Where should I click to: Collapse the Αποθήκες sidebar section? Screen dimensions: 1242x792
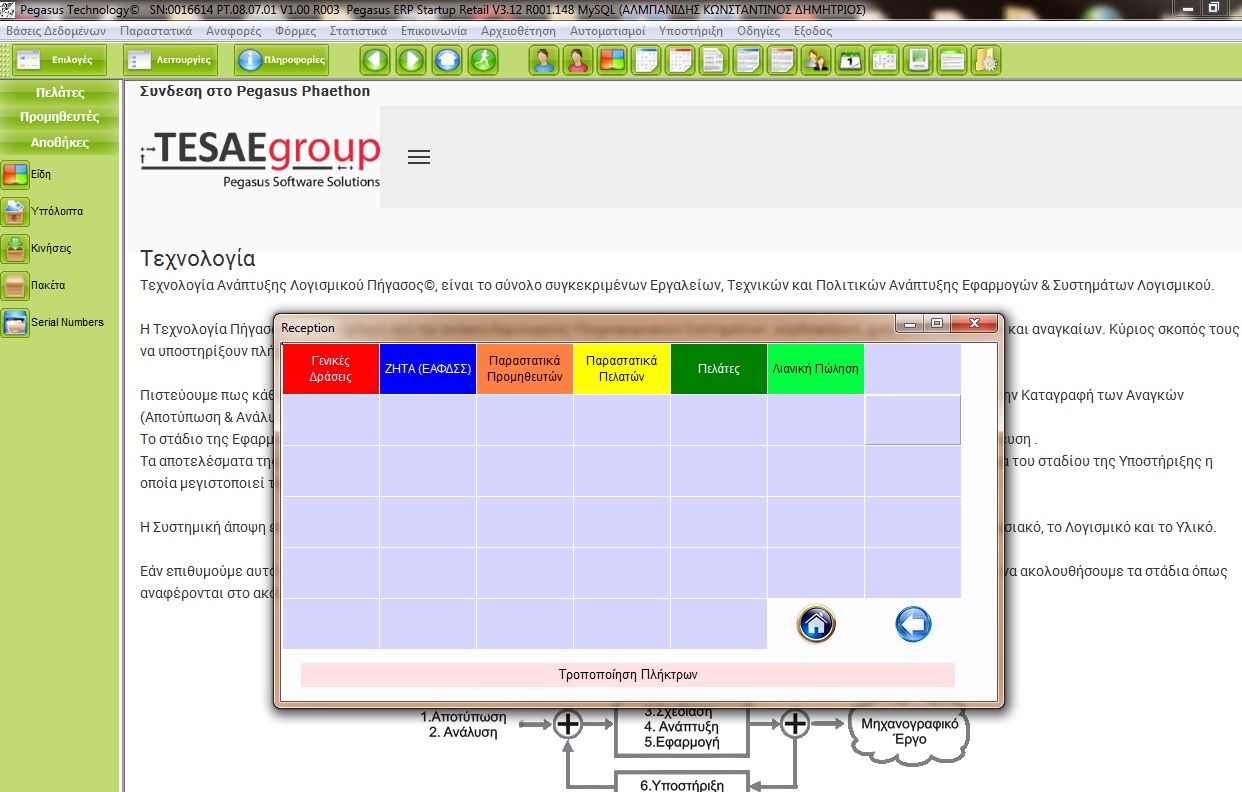pyautogui.click(x=60, y=142)
